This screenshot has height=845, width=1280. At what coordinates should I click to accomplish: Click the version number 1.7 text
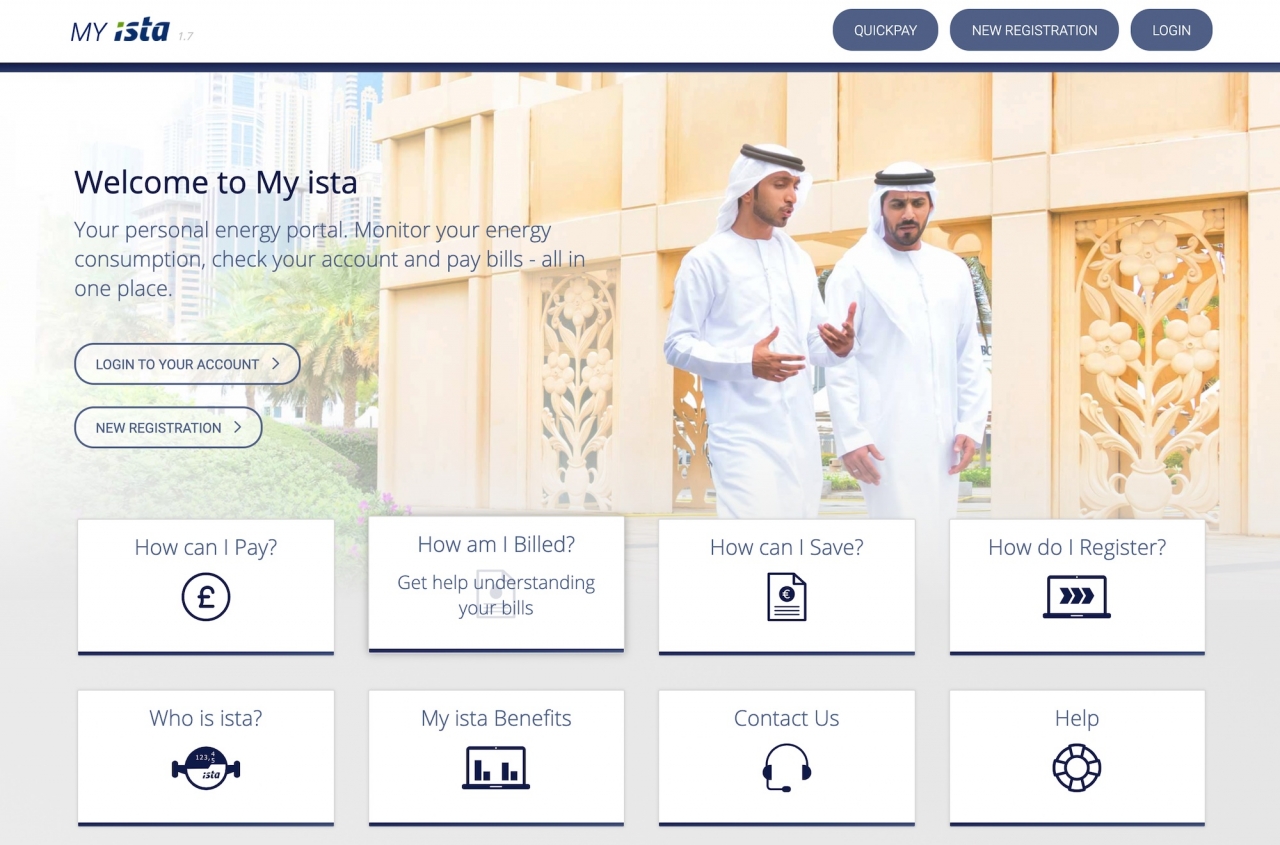(186, 36)
